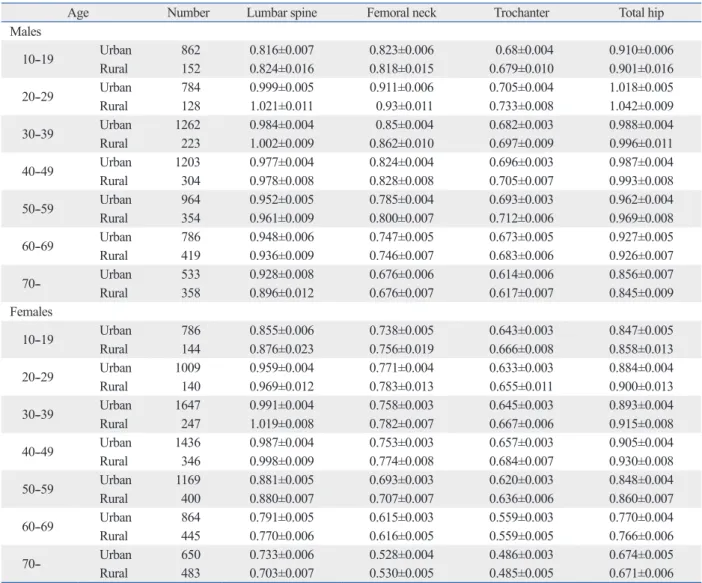This screenshot has width=702, height=583.
Task: Select the number value '304'
Action: click(x=191, y=181)
